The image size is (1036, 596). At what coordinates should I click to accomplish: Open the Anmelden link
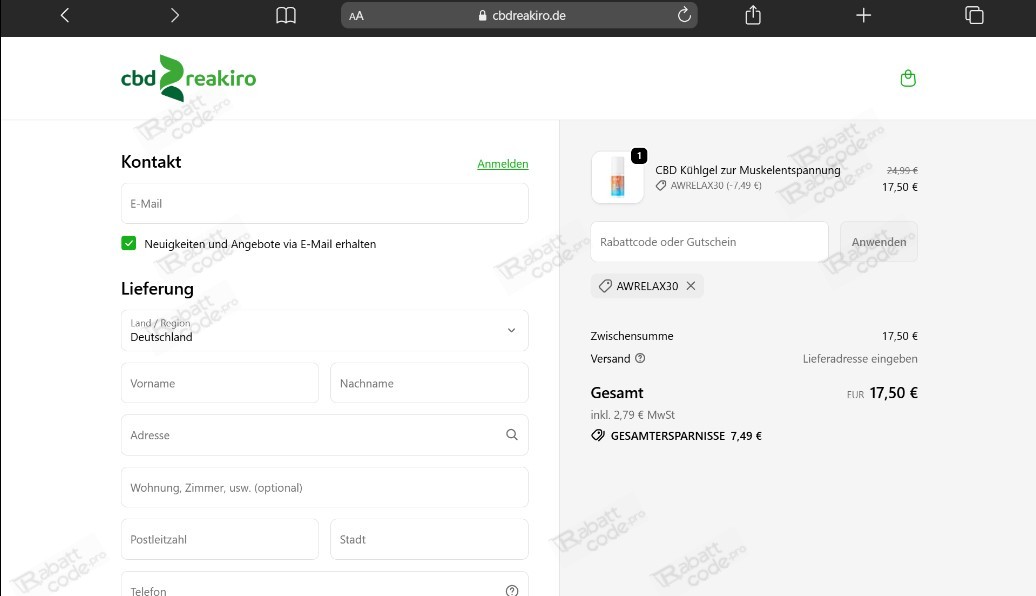[503, 163]
